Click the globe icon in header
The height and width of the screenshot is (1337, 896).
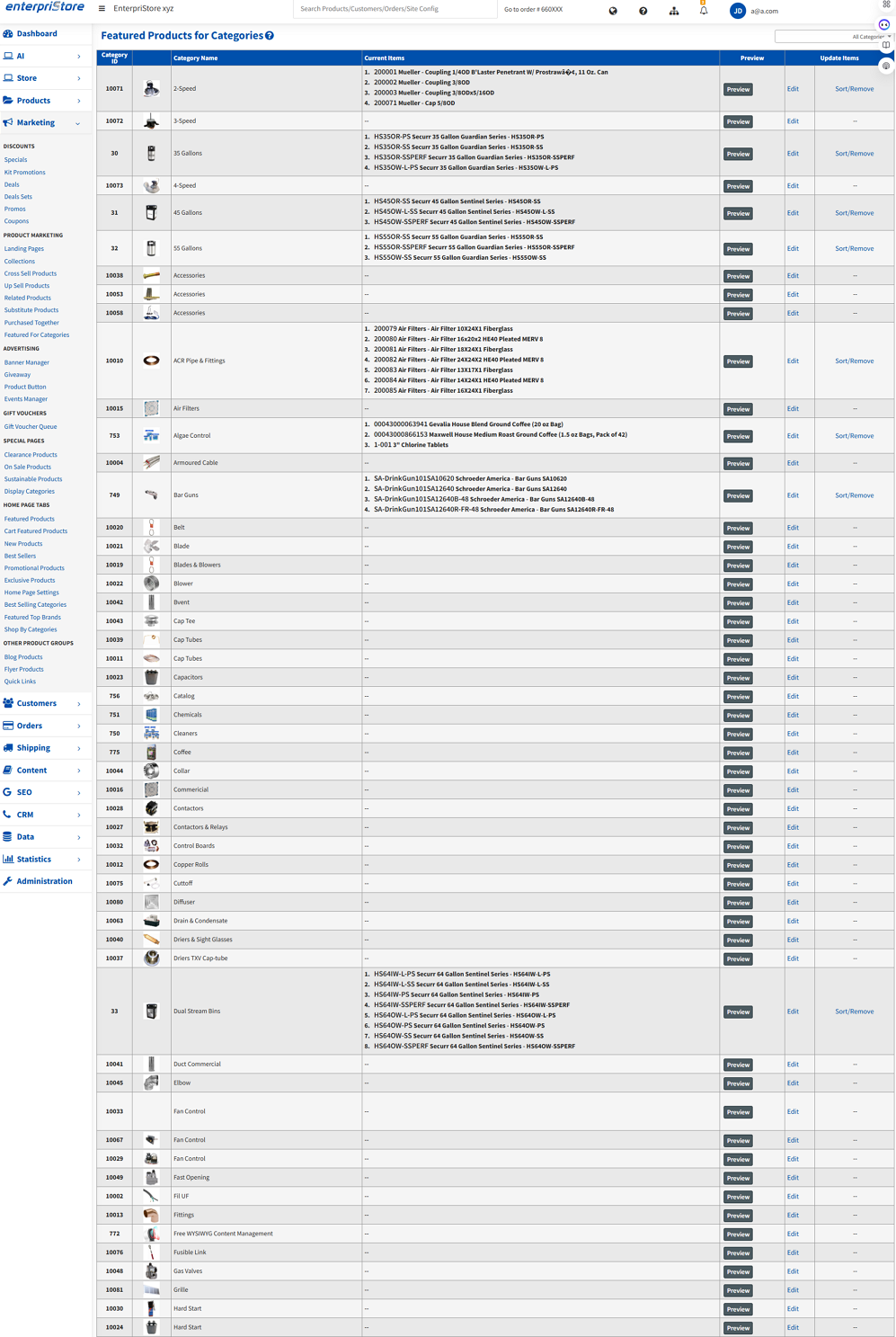[x=613, y=11]
